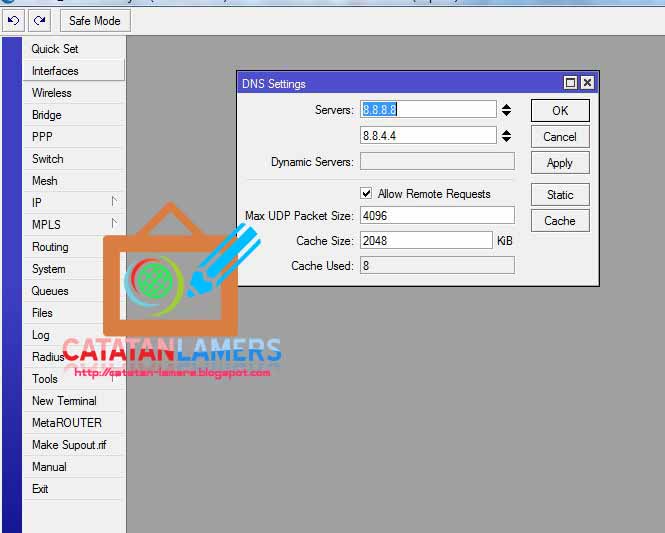Expand the MPLS submenu arrow
Image resolution: width=665 pixels, height=533 pixels.
coord(114,223)
